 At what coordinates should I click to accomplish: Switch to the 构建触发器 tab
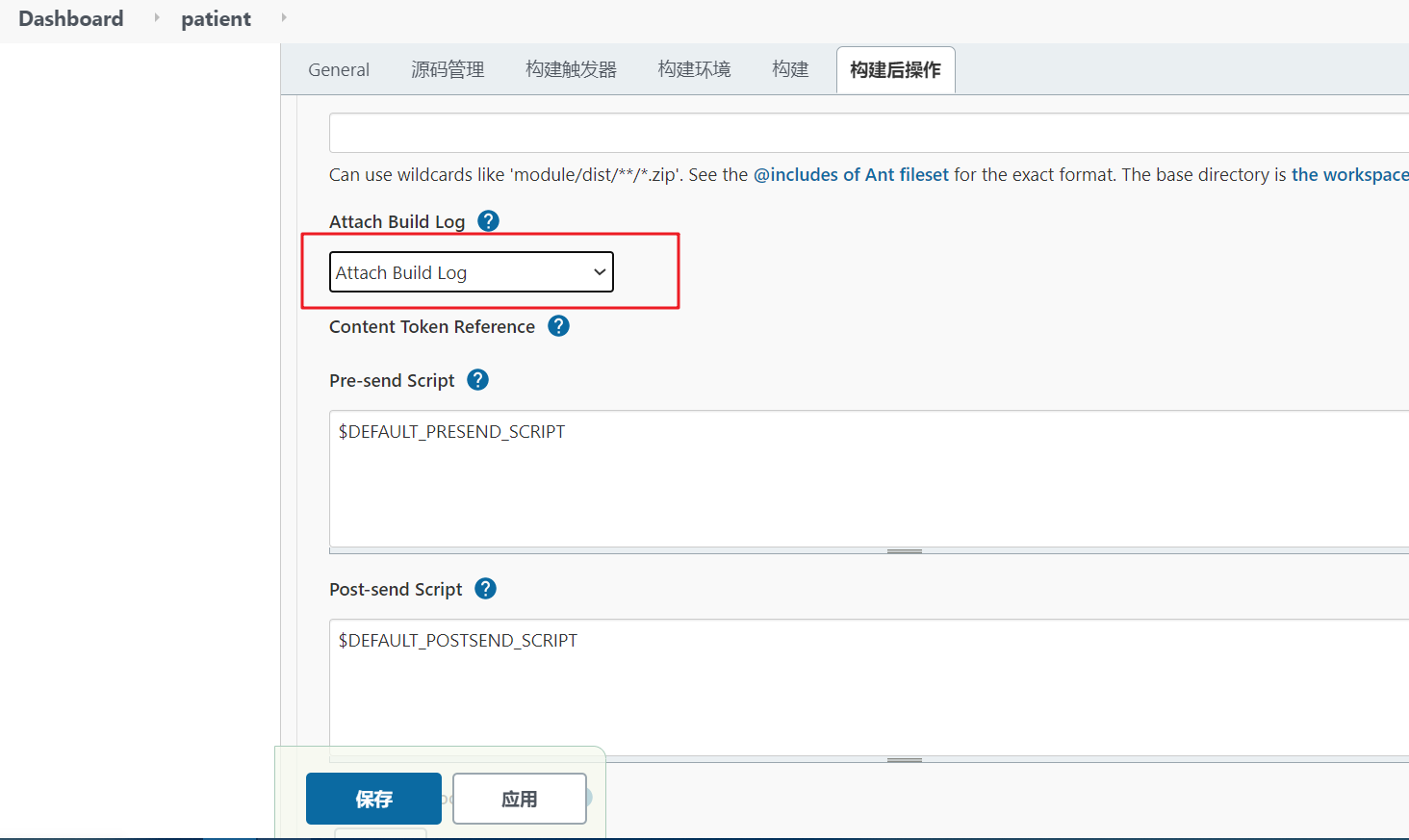[x=571, y=69]
